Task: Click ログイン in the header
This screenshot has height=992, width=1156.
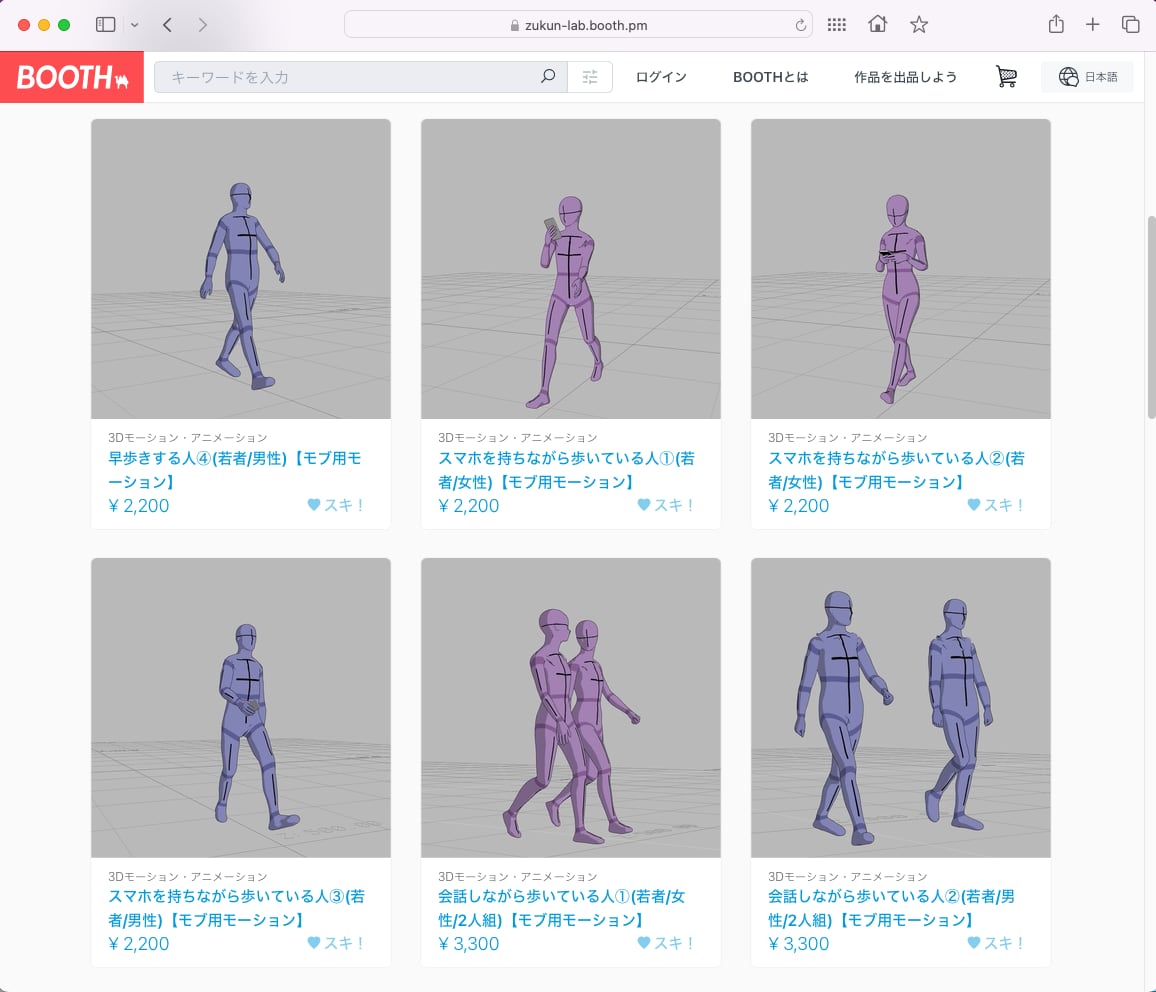Action: [x=661, y=77]
